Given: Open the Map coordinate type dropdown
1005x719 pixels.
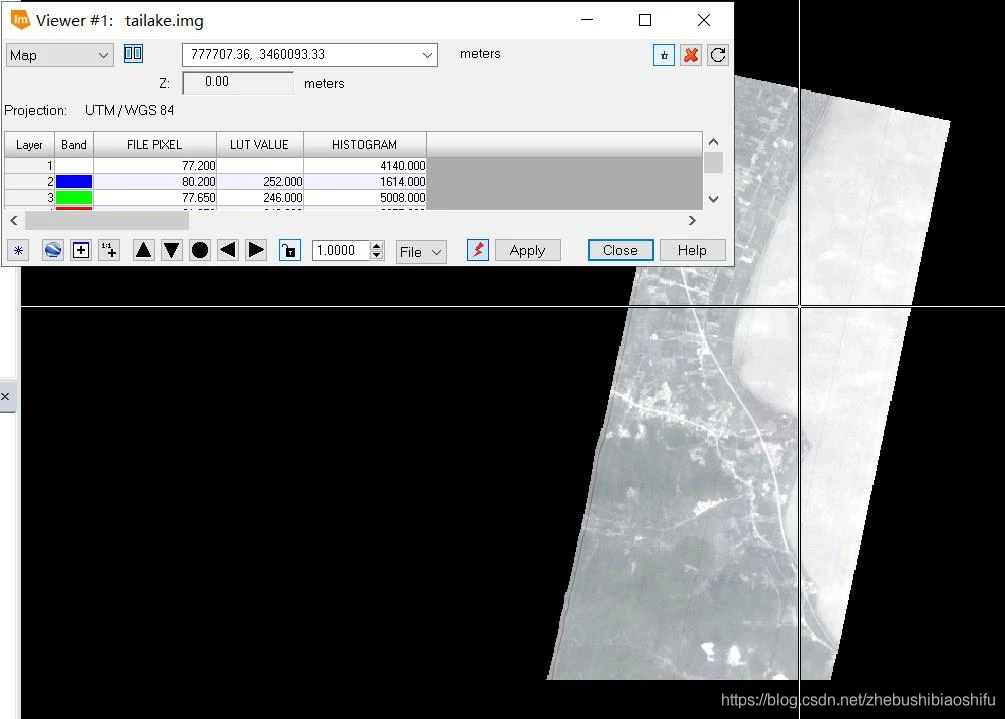Looking at the screenshot, I should coord(60,55).
